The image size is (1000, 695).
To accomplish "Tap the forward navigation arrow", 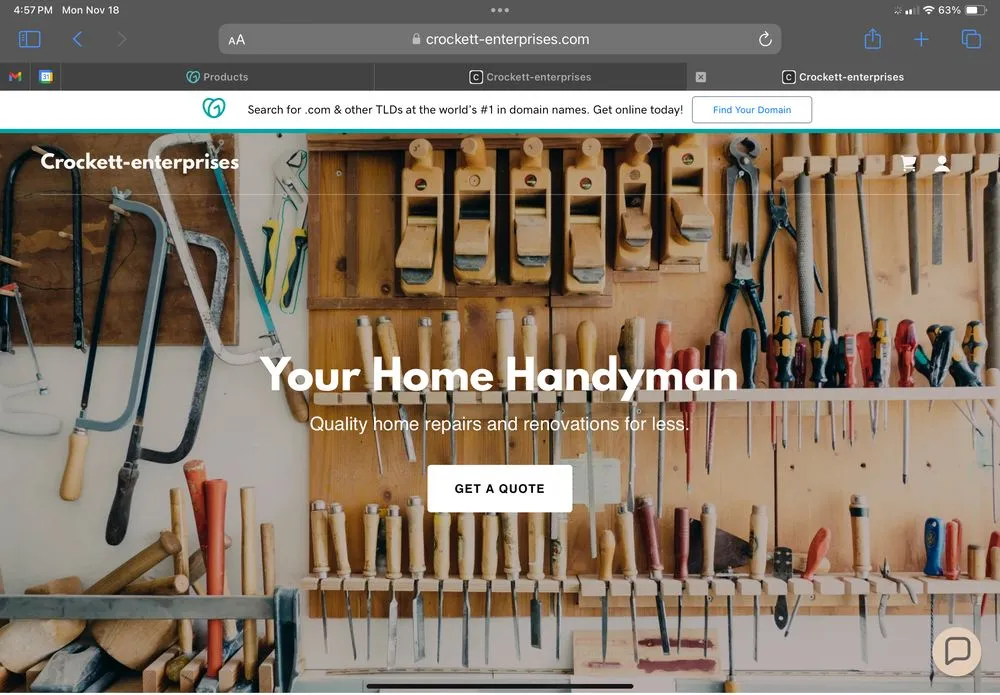I will click(x=122, y=39).
